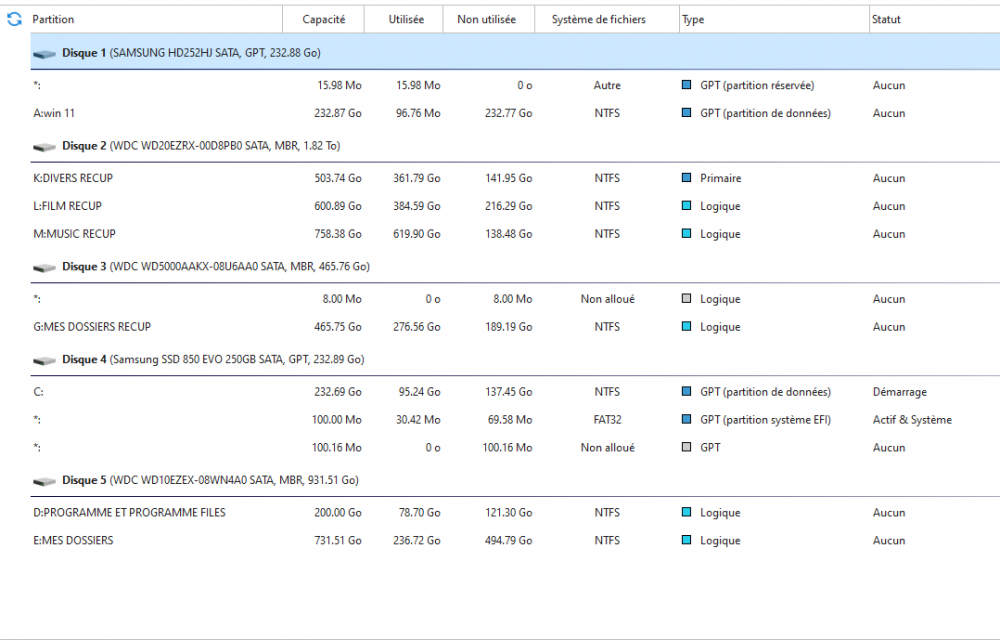Select the A:win 11 partition row

click(x=55, y=113)
